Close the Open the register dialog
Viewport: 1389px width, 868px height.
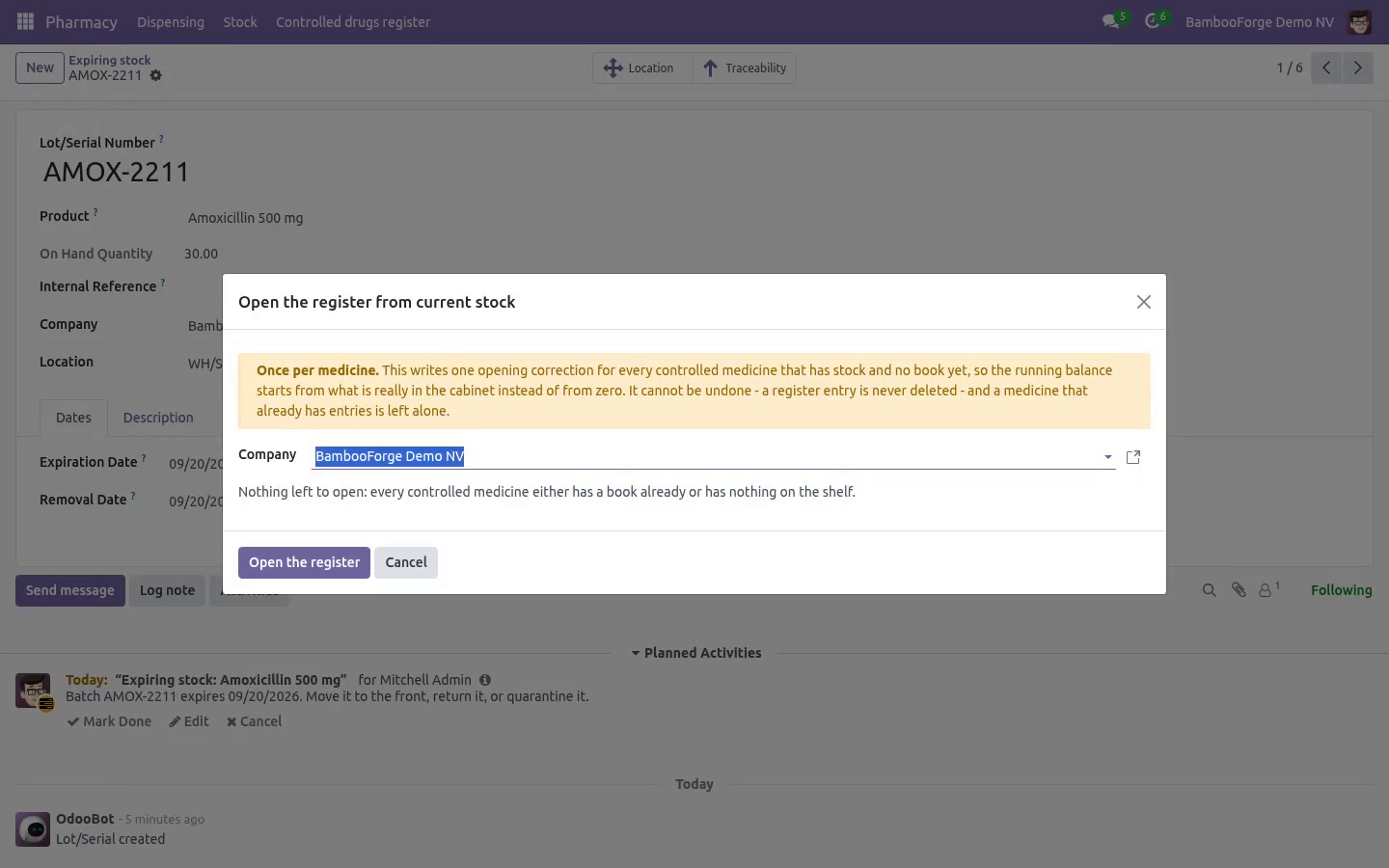click(x=1144, y=302)
